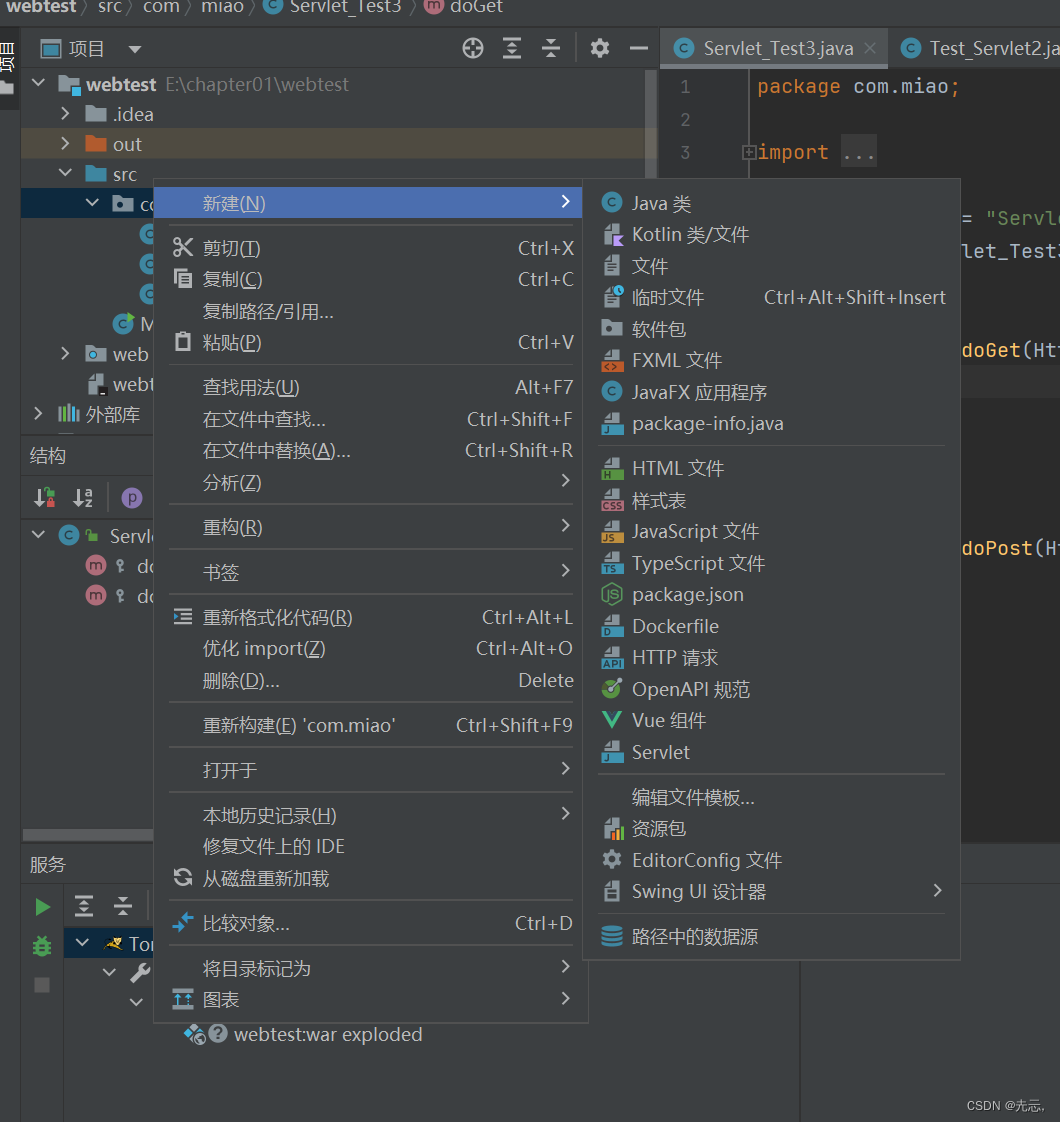Open project panel settings gear
This screenshot has height=1122, width=1060.
point(600,49)
